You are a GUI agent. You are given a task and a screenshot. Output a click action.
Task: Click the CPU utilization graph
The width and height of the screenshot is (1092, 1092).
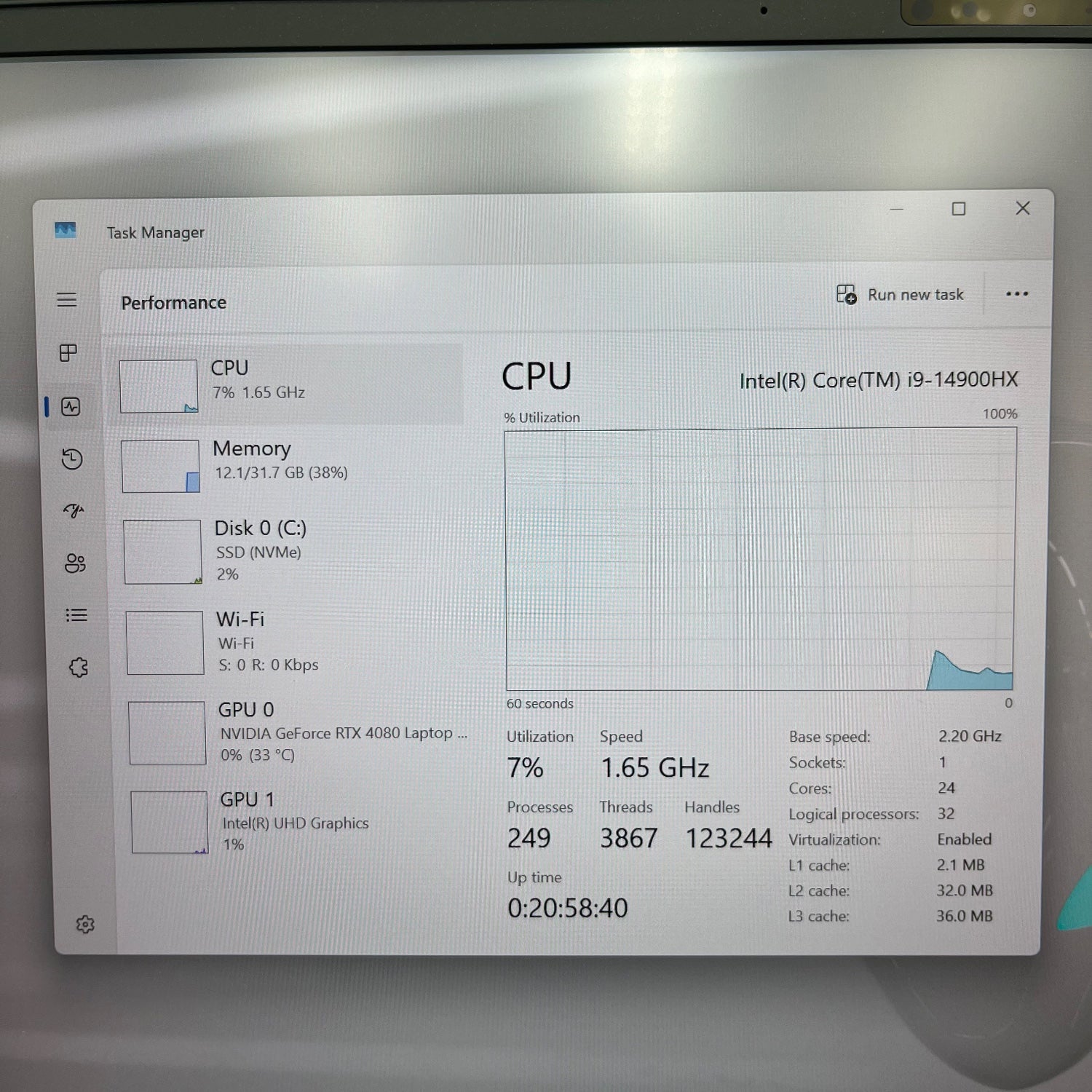[759, 559]
